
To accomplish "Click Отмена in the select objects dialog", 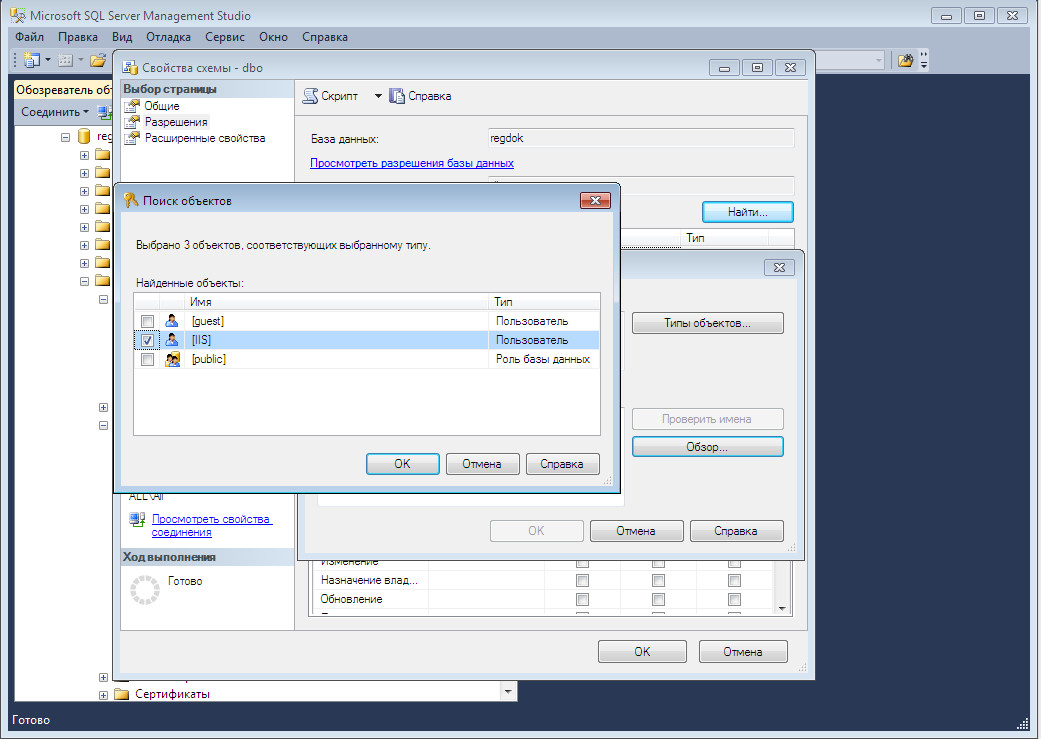I will click(x=636, y=531).
